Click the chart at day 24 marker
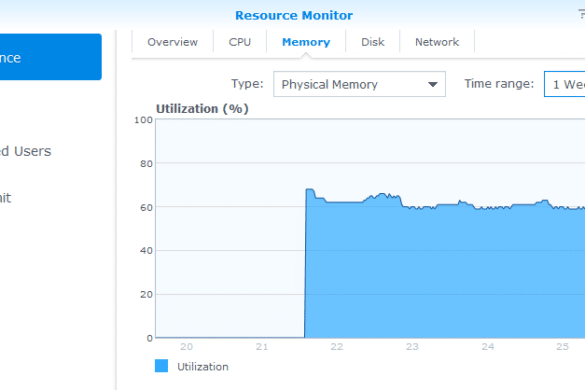Viewport: 585px width, 390px height. (487, 272)
